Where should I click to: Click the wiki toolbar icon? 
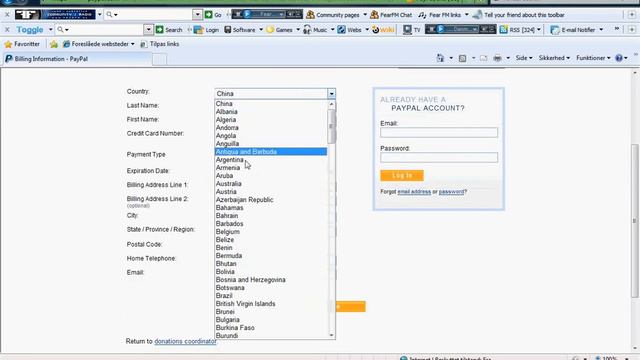383,30
